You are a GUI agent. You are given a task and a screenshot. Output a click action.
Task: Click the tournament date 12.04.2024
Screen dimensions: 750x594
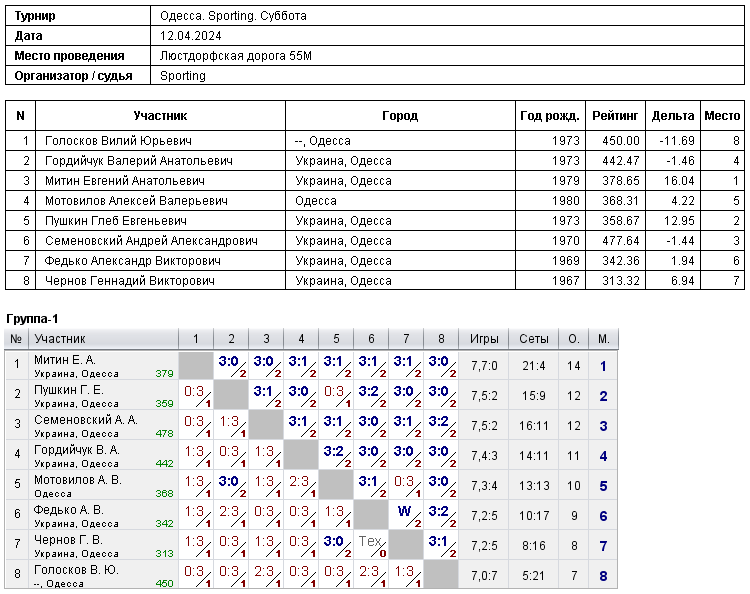[190, 36]
